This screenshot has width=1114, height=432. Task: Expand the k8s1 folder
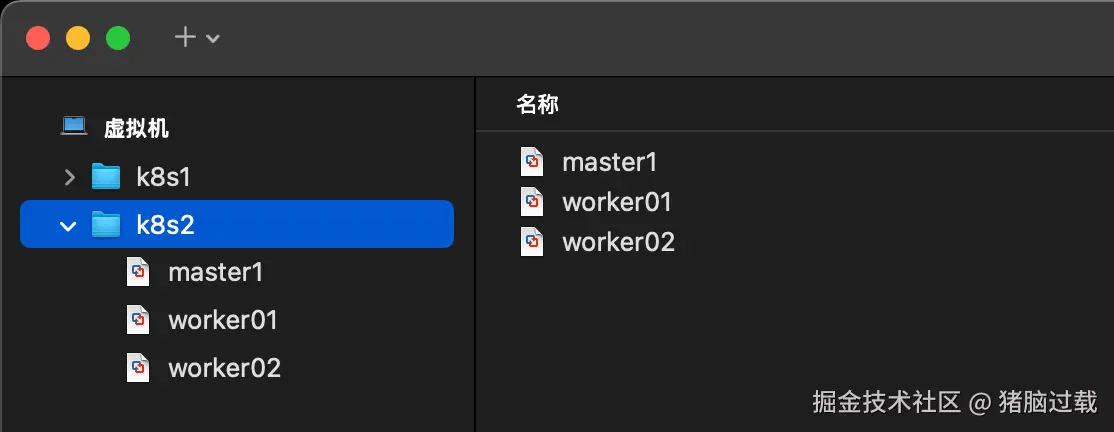pyautogui.click(x=69, y=177)
